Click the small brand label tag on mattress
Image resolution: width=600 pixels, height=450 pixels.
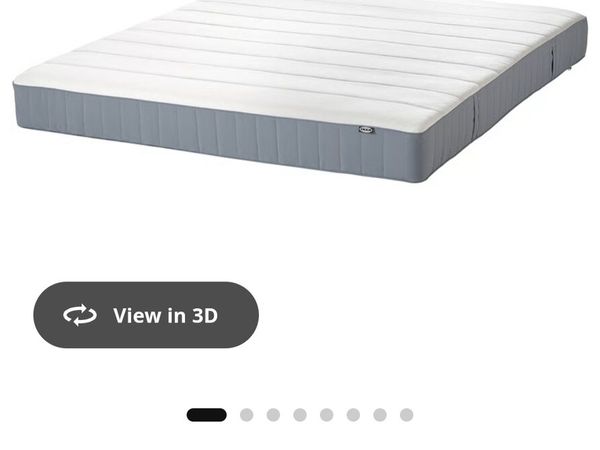tap(367, 130)
